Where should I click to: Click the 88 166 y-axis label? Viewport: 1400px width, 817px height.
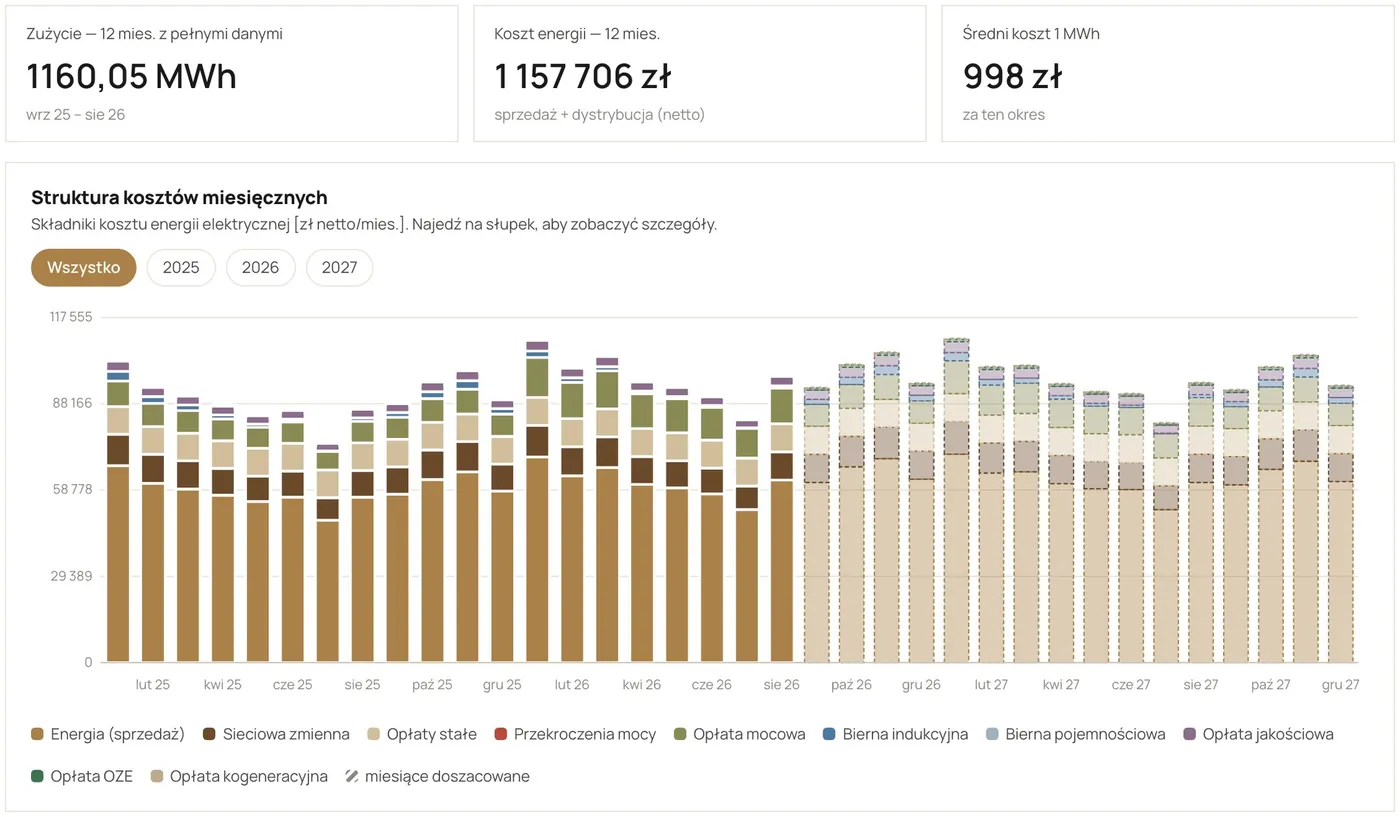pyautogui.click(x=71, y=403)
